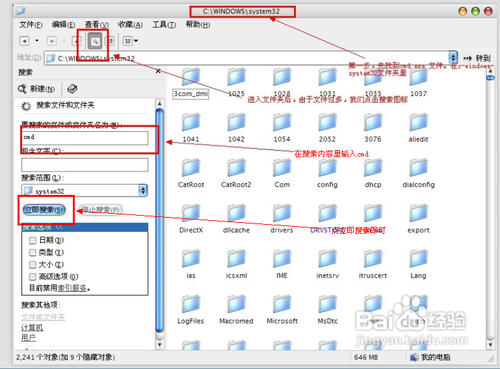Click the 停止搜索(P) button

(x=101, y=210)
